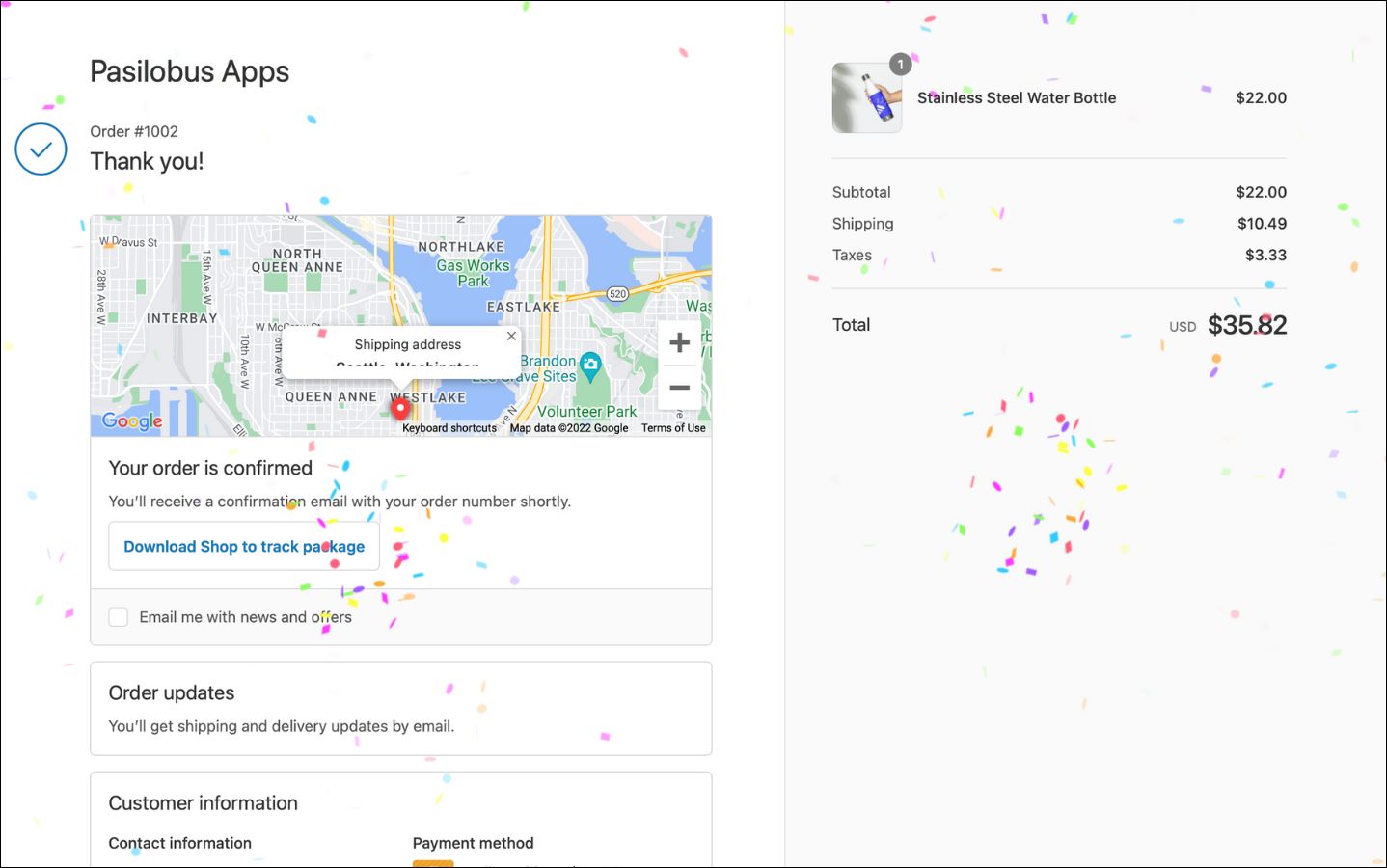
Task: Click the Route 520 highway shield
Action: [617, 294]
